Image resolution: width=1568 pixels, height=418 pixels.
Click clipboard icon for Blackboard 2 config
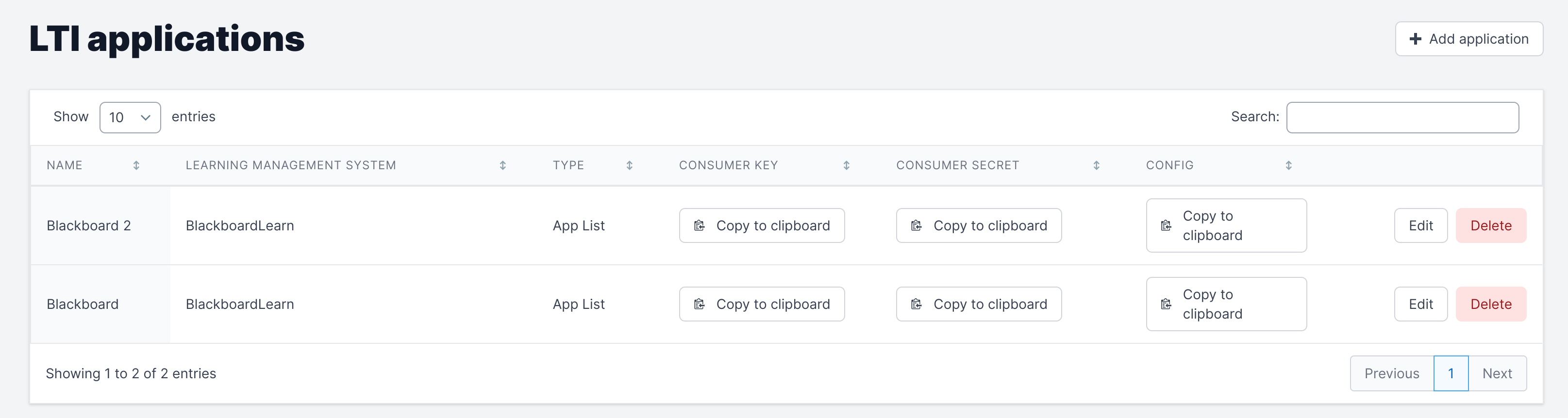[1166, 226]
